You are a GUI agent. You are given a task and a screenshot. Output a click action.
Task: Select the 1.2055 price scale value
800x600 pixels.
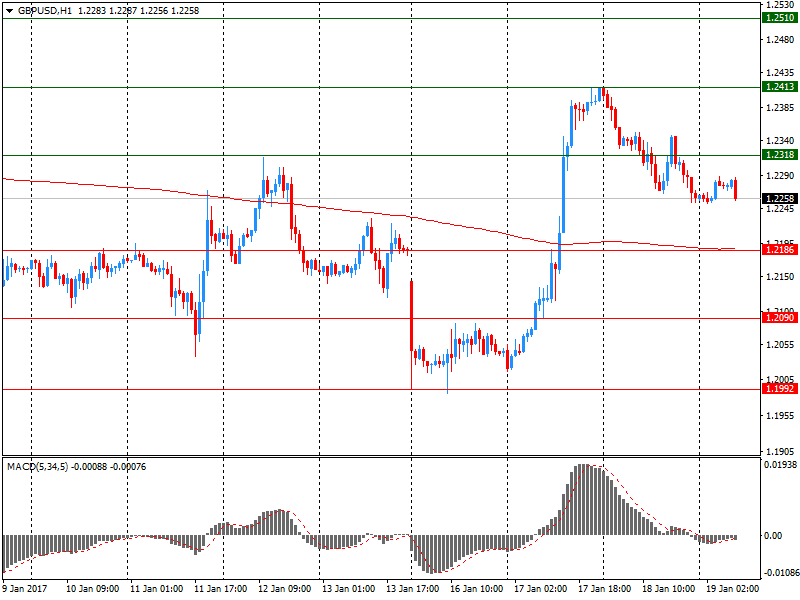point(780,345)
